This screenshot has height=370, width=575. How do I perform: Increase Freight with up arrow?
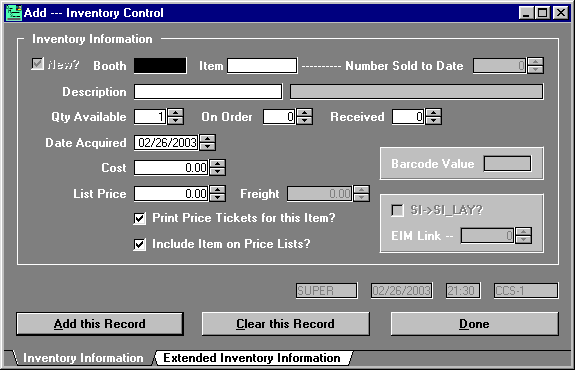[x=362, y=190]
